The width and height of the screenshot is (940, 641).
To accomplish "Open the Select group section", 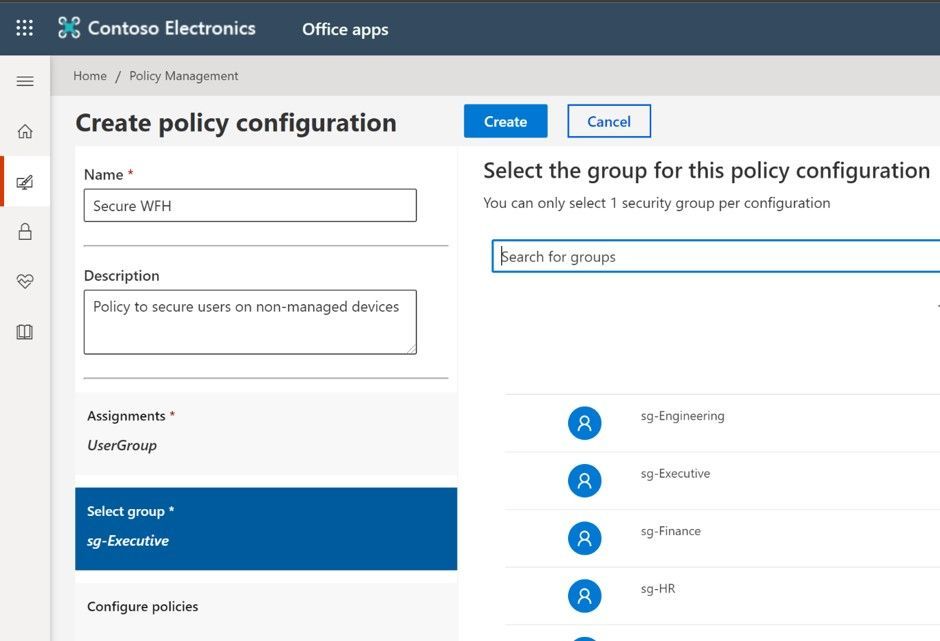I will 266,528.
